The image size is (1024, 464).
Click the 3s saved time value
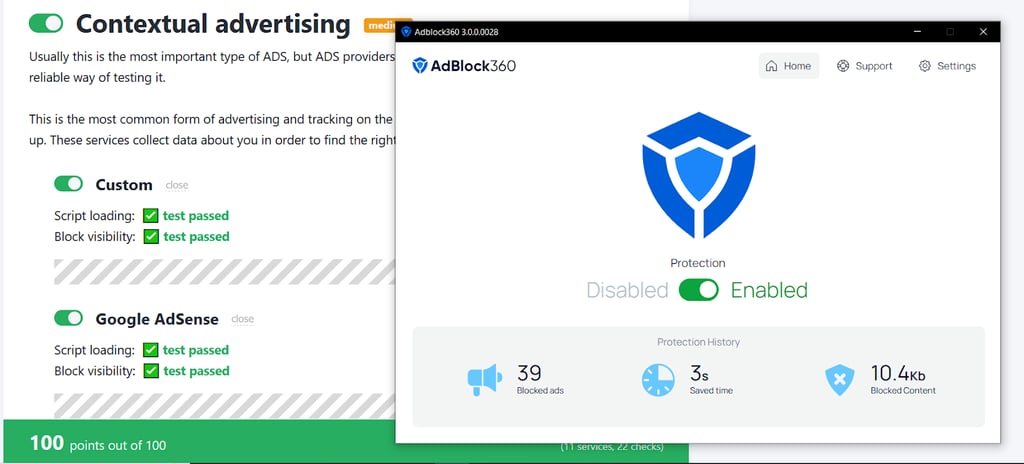click(699, 373)
